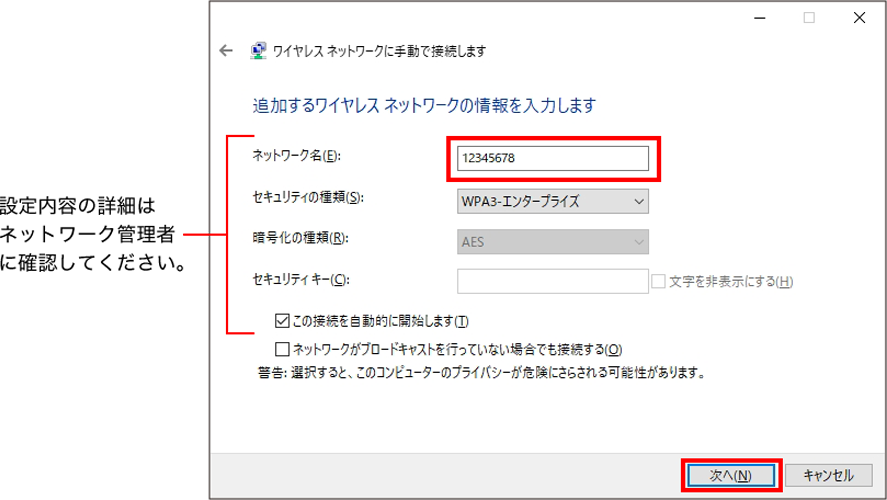The height and width of the screenshot is (500, 887).
Task: Click the wireless network wizard icon
Action: (259, 51)
